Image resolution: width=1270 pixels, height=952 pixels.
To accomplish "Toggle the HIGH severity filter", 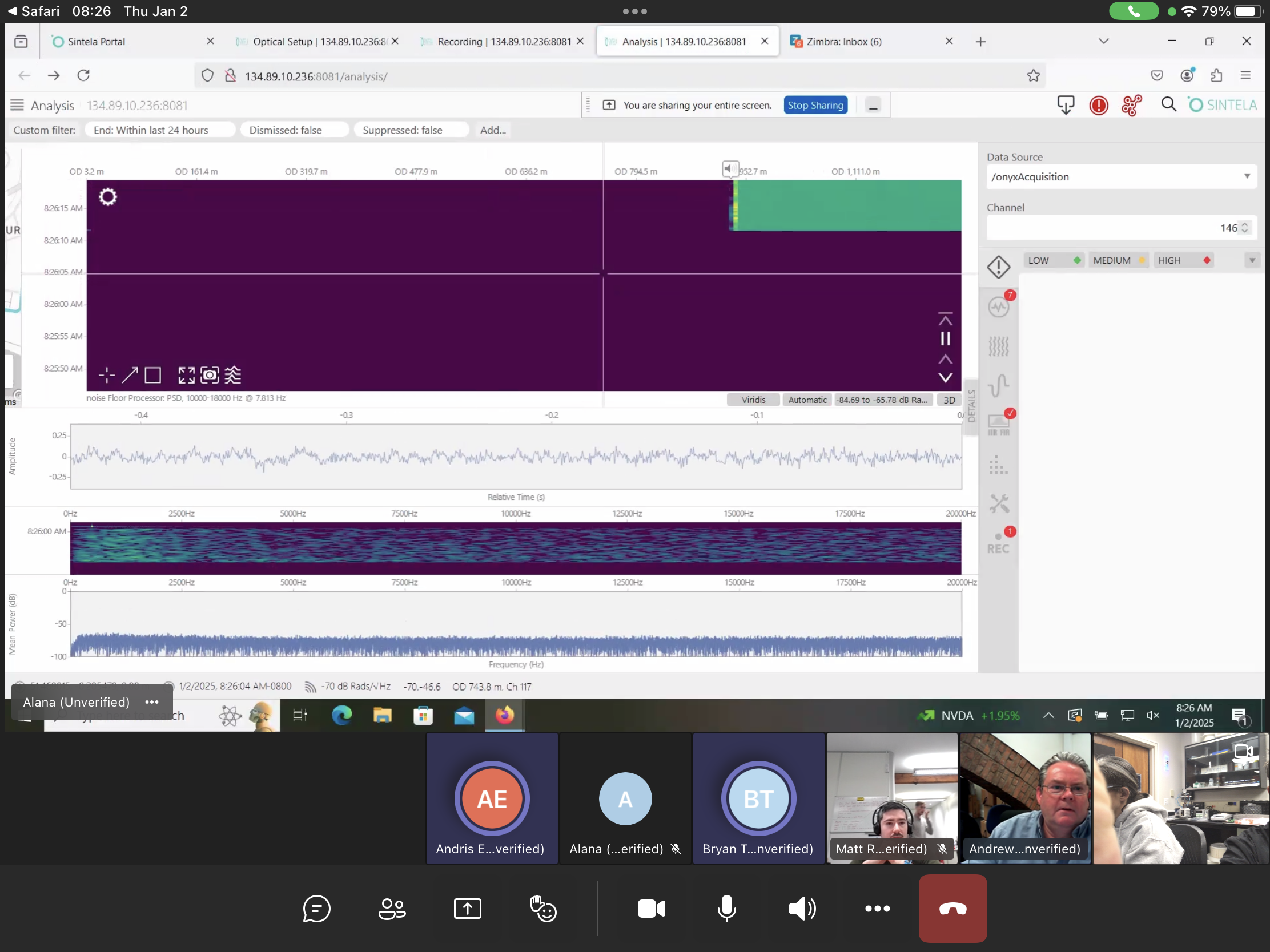I will pyautogui.click(x=1183, y=260).
